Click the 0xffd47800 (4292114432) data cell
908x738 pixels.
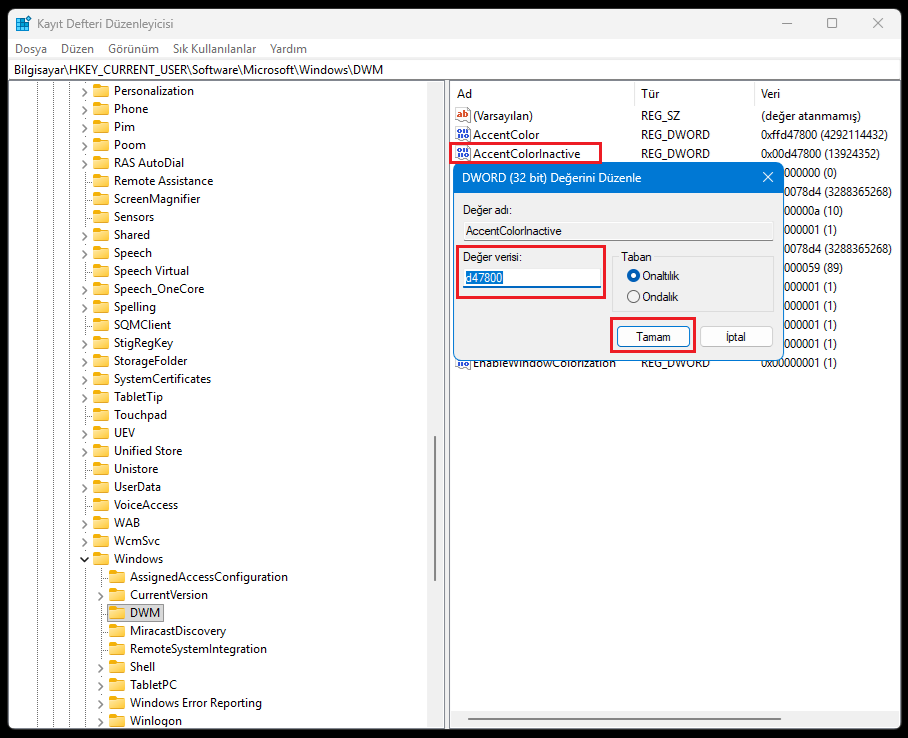[823, 134]
